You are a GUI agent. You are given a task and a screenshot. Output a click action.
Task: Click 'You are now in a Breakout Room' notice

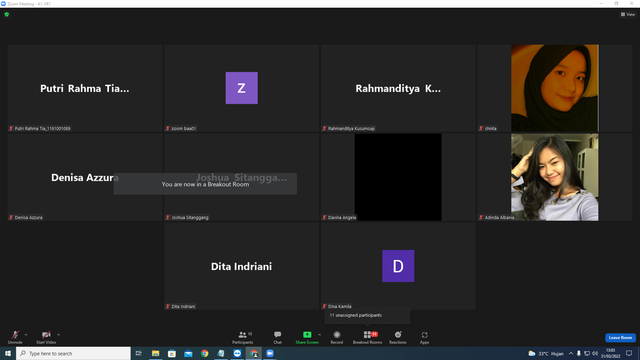click(205, 184)
